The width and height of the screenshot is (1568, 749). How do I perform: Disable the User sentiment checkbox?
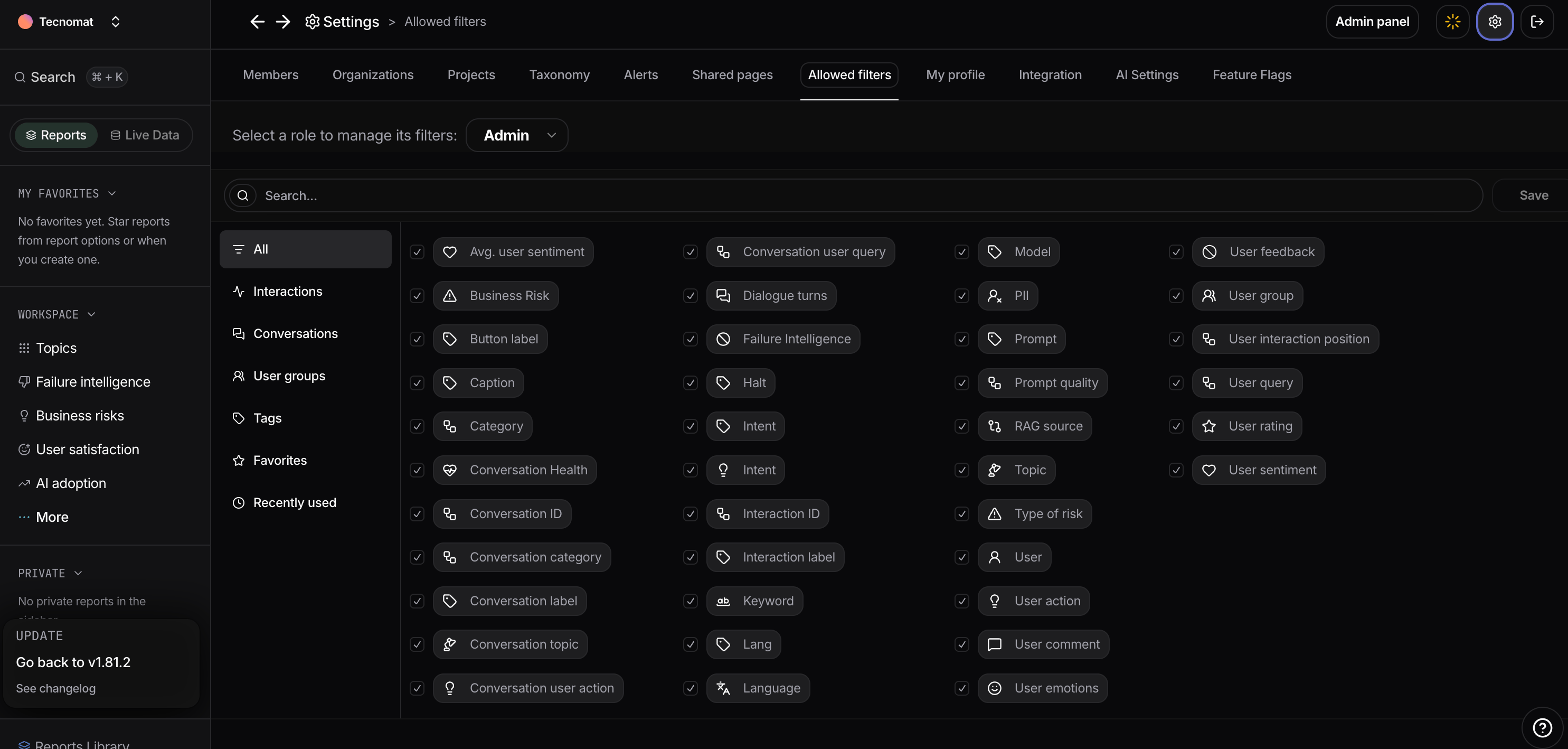1176,470
